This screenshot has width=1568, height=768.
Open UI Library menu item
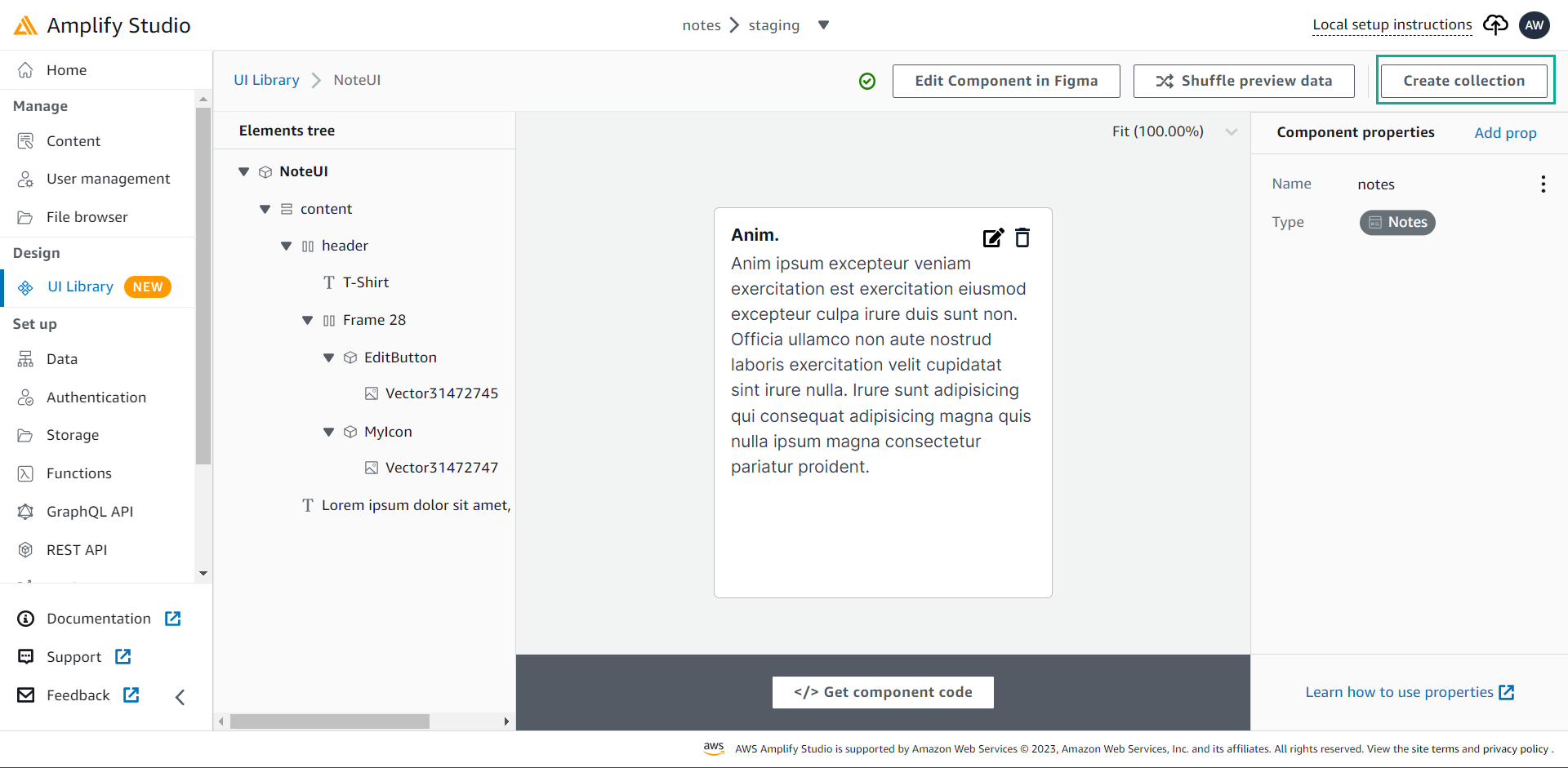point(80,287)
